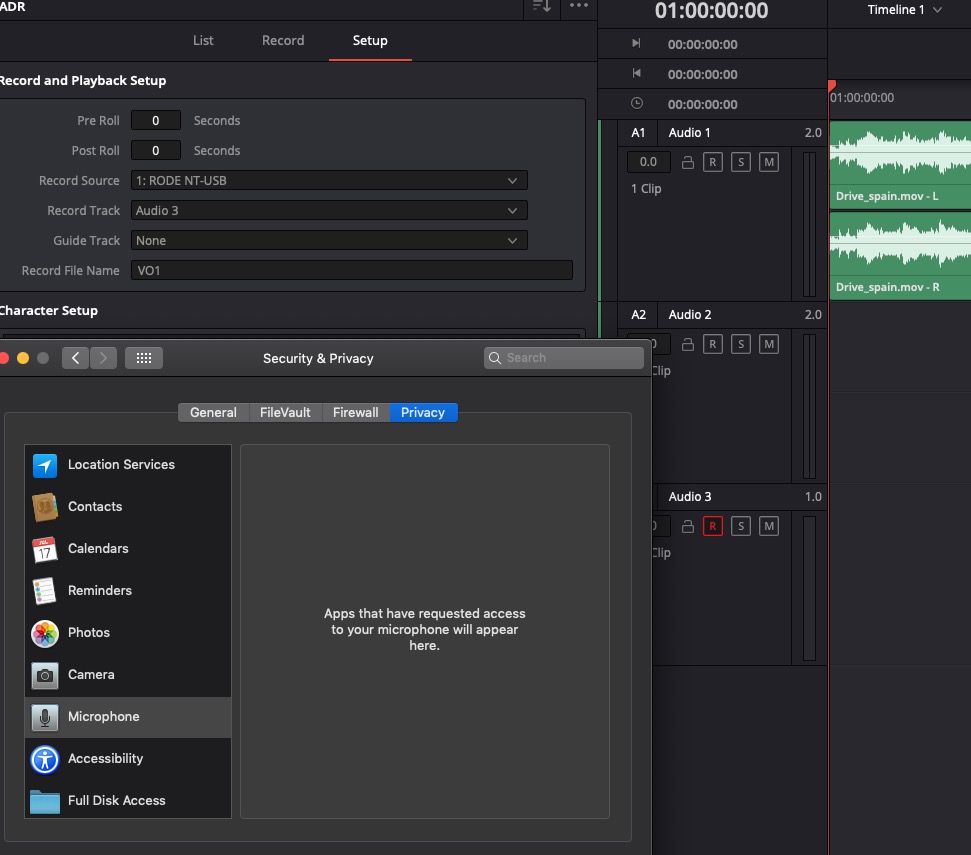The image size is (971, 855).
Task: Open the ADR sort options icon
Action: pyautogui.click(x=542, y=6)
